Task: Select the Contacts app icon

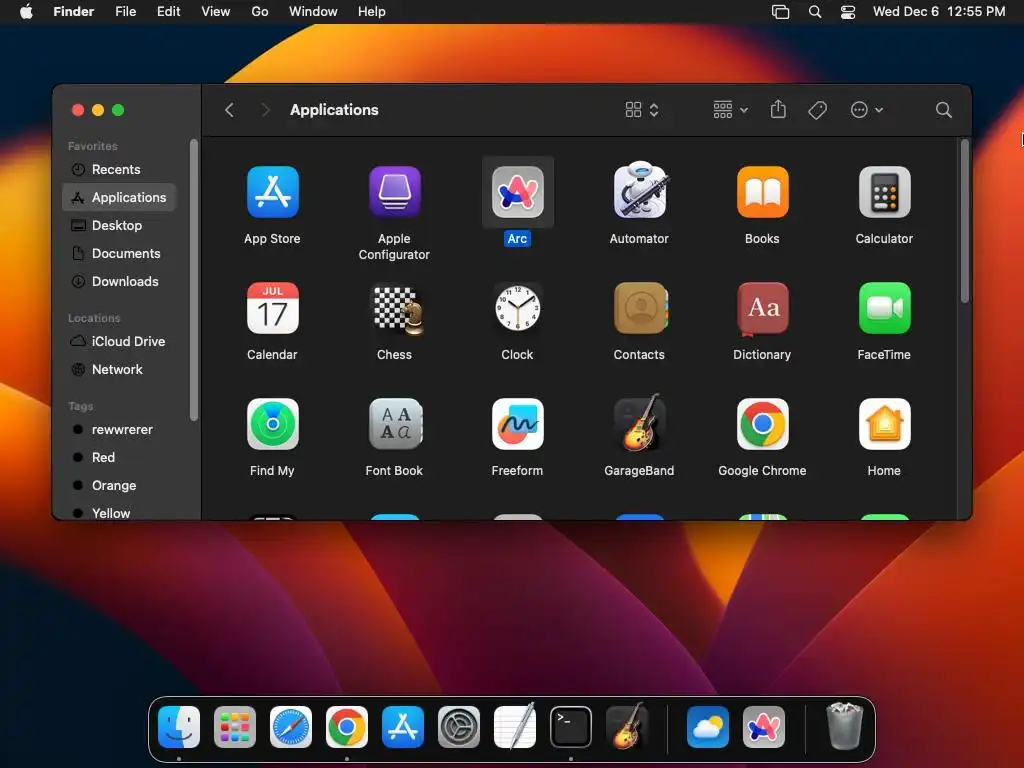Action: (x=640, y=308)
